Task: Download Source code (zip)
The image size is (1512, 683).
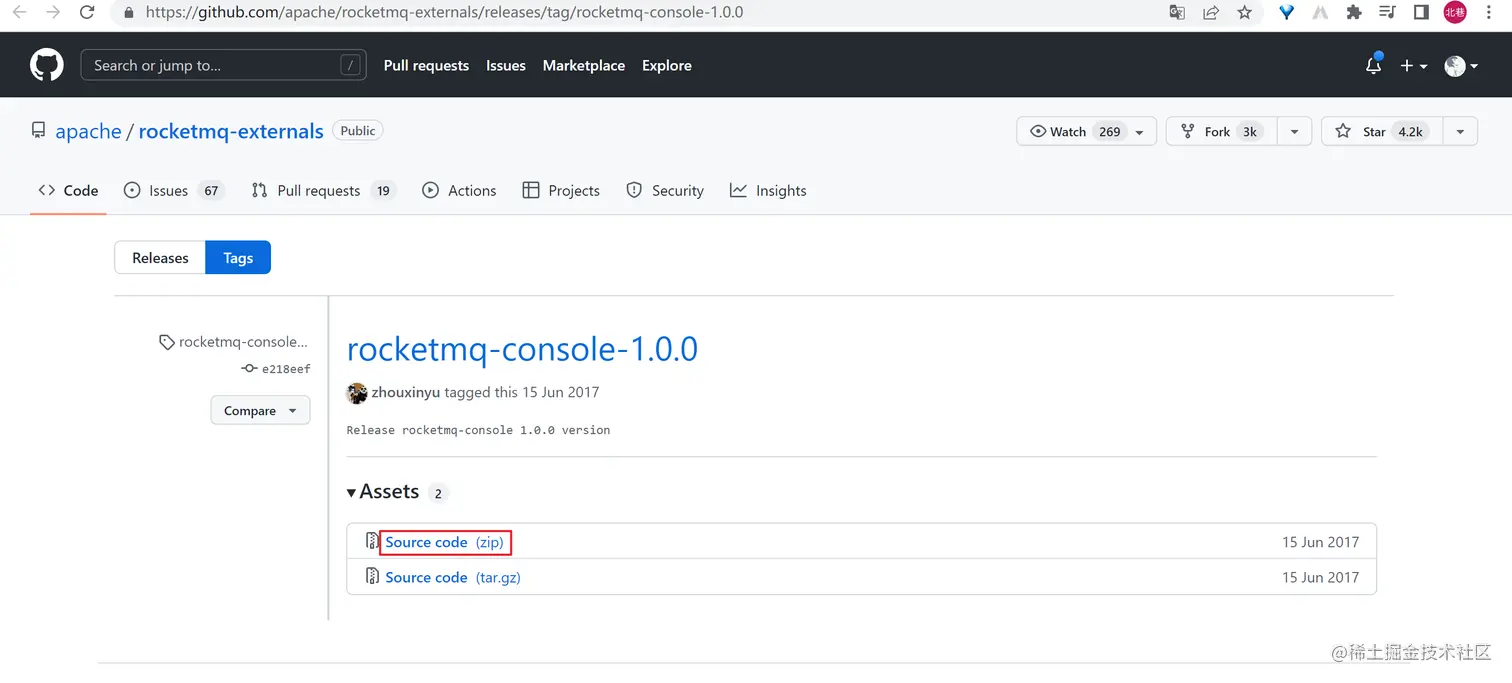Action: 444,542
